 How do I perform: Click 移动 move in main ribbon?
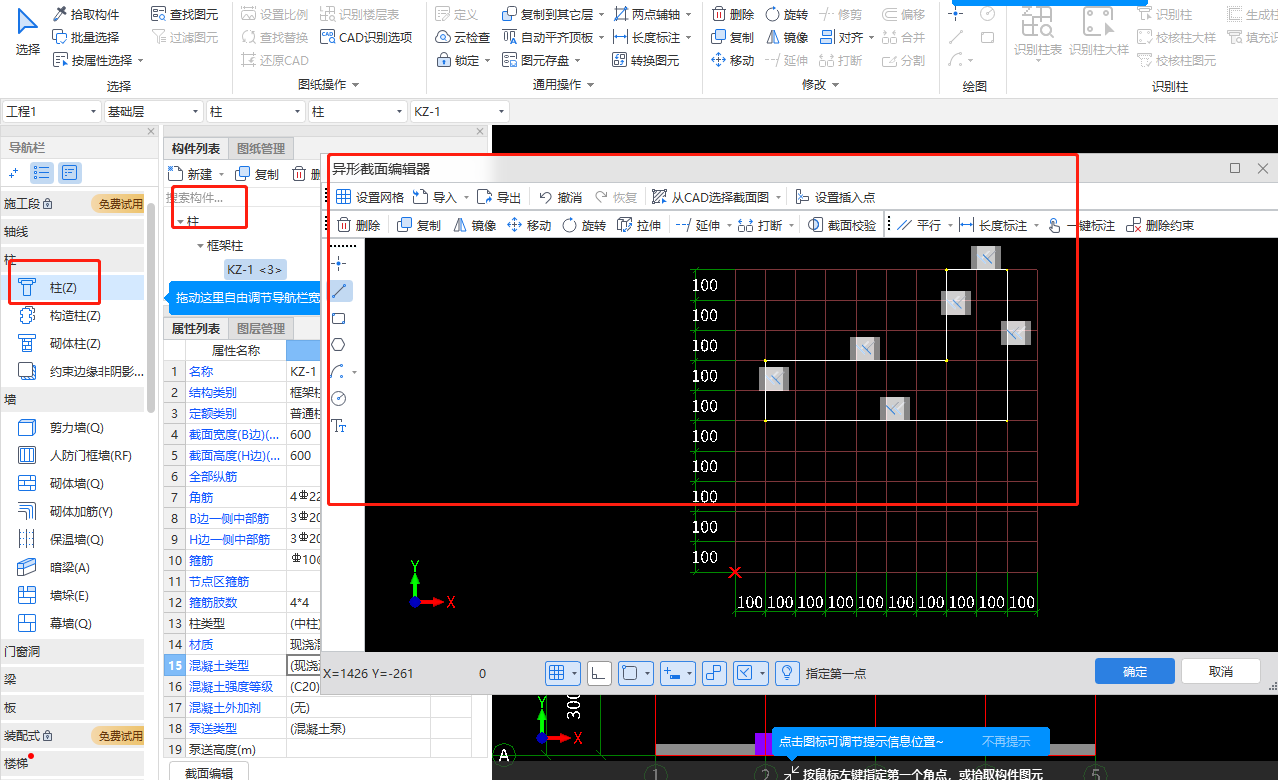[x=732, y=60]
